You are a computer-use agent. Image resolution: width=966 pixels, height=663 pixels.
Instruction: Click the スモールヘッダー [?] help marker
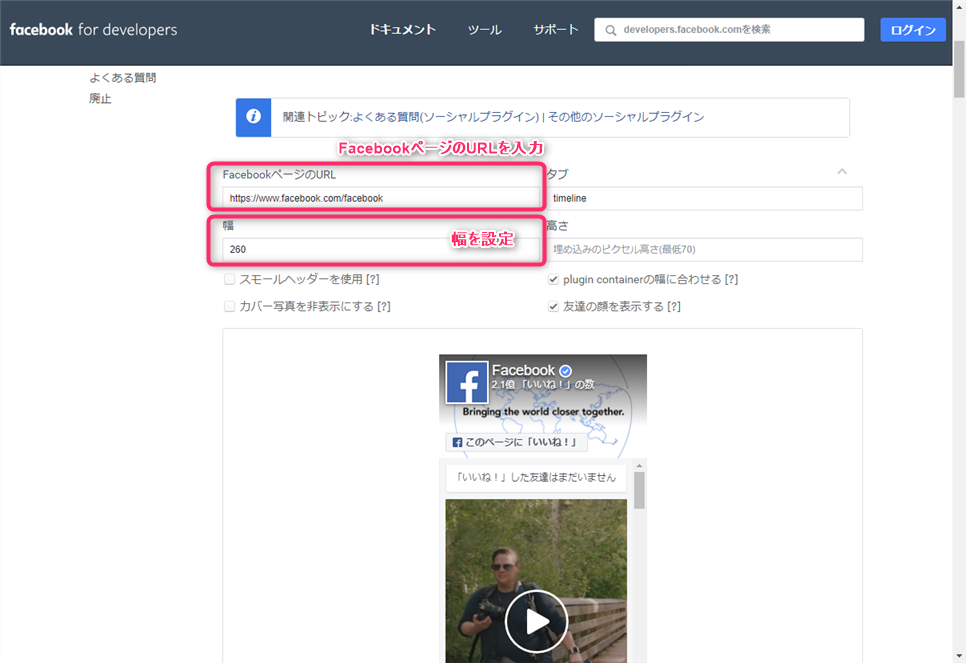pos(373,280)
